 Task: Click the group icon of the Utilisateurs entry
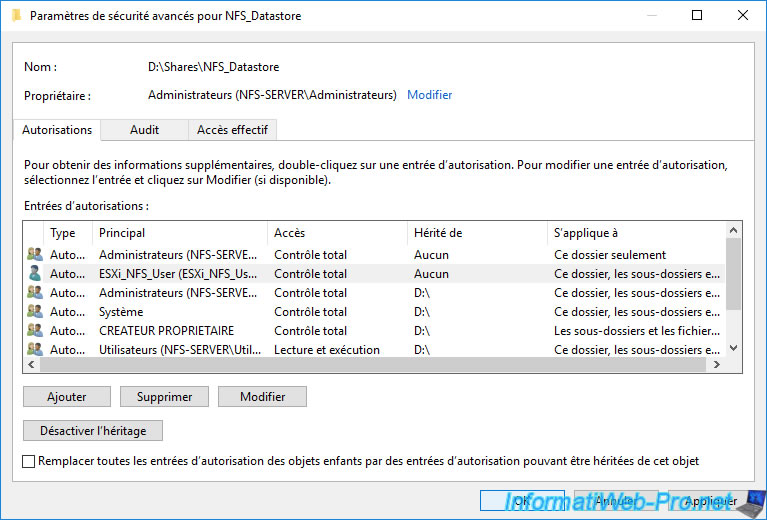(x=35, y=350)
